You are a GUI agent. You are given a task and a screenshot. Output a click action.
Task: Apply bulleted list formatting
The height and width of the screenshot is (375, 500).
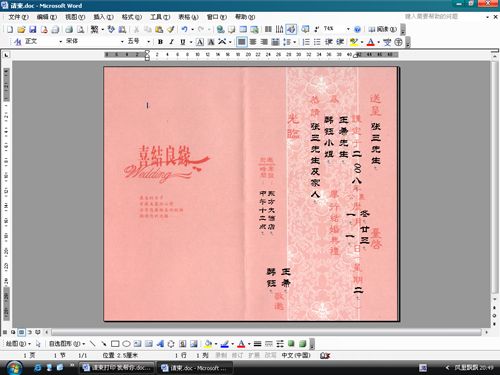coord(317,42)
